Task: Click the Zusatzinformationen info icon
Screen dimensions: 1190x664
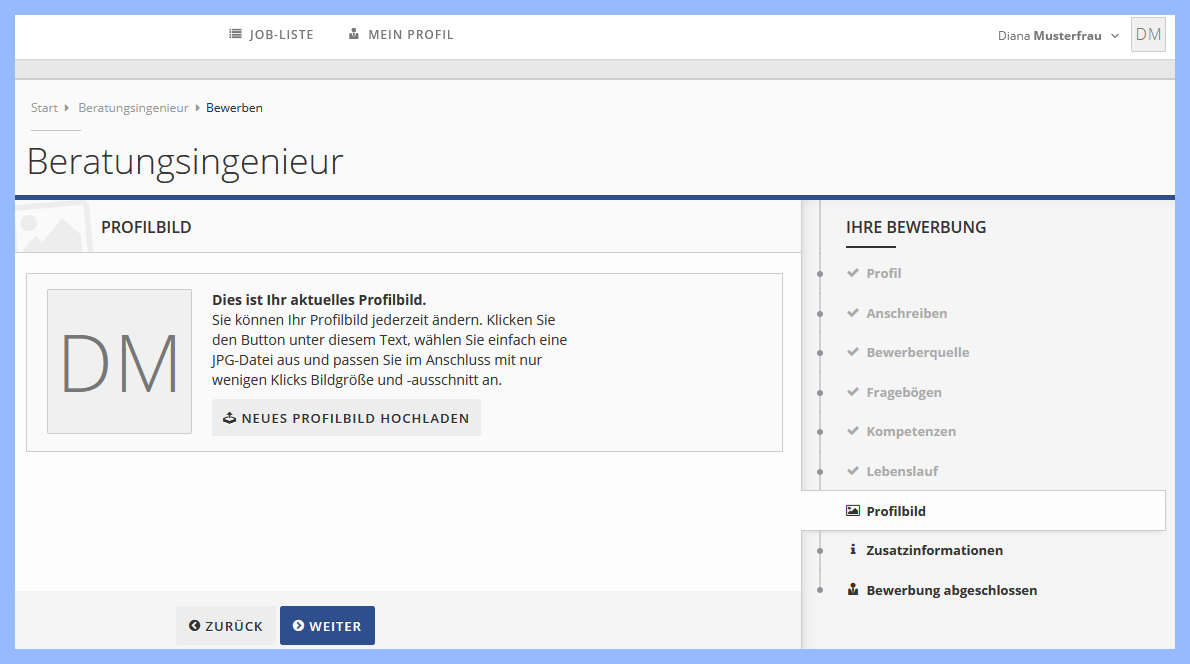Action: [x=852, y=550]
